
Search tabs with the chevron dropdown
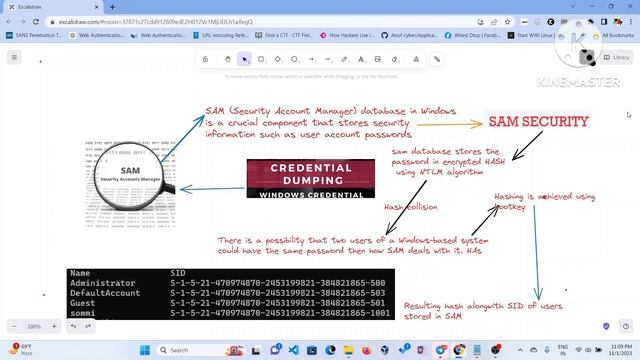pos(573,7)
